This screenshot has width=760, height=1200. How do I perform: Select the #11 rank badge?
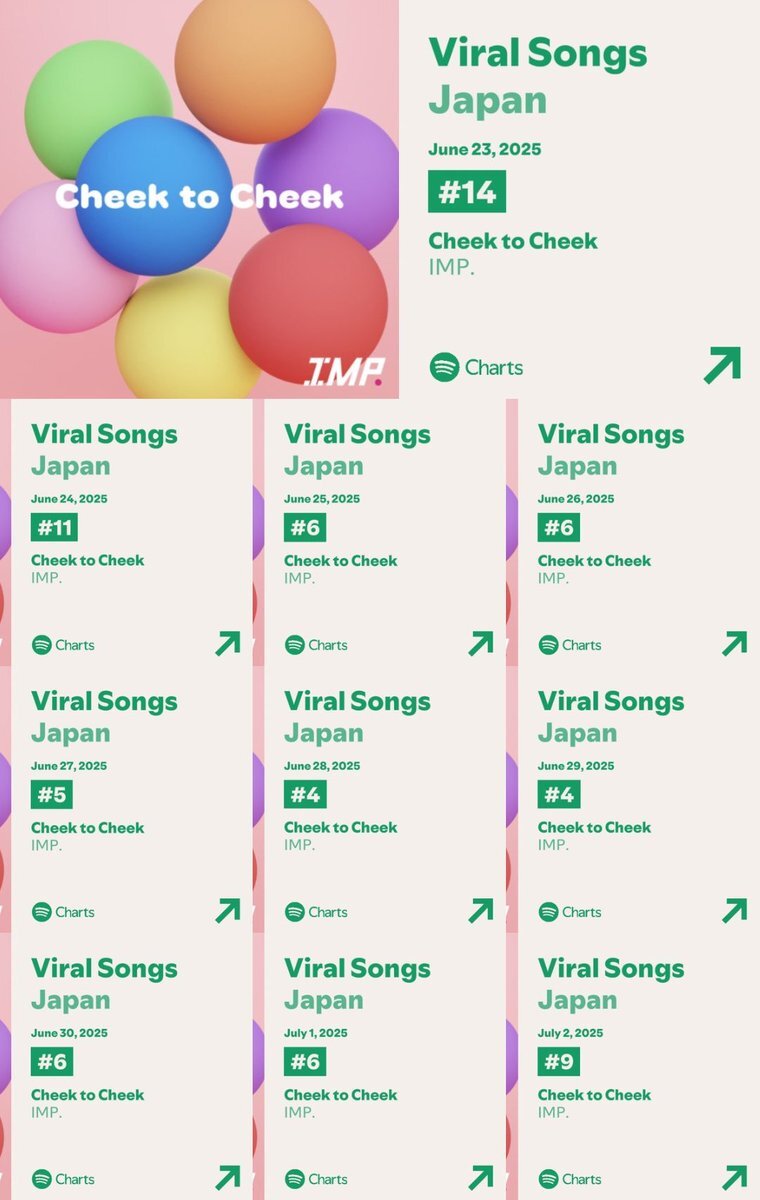(54, 527)
